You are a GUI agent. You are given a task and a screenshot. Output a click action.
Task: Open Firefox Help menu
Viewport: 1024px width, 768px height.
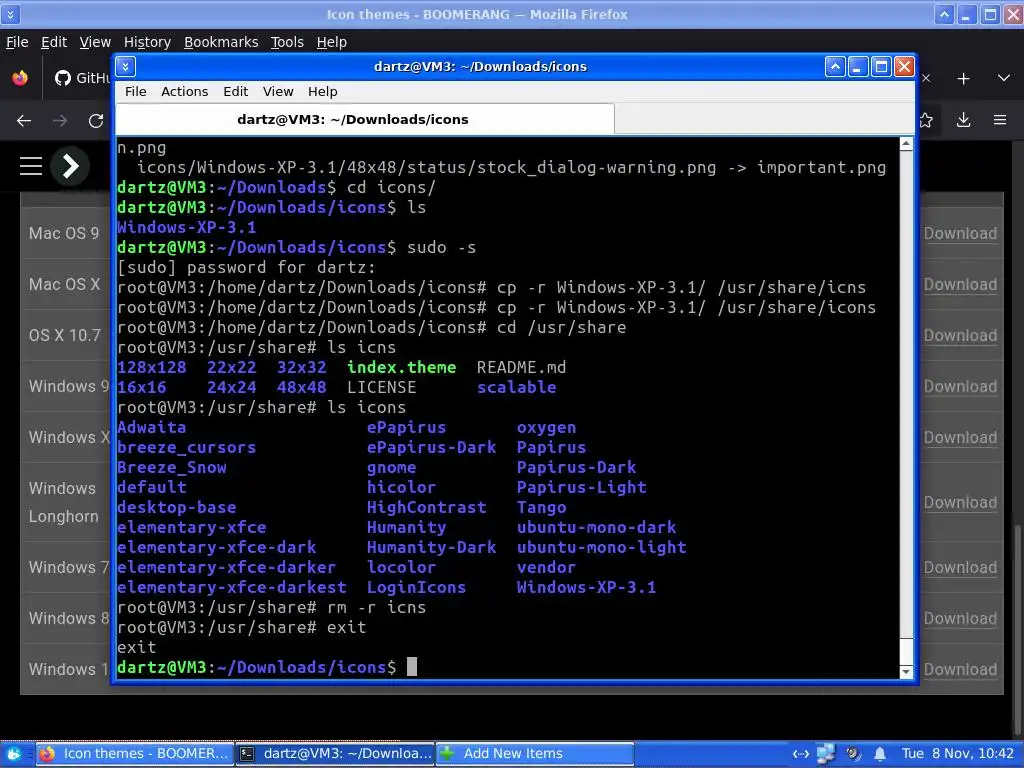coord(332,42)
